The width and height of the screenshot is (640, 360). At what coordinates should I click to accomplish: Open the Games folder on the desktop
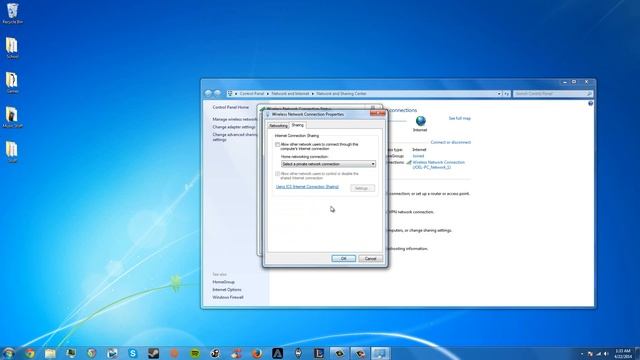tap(12, 82)
